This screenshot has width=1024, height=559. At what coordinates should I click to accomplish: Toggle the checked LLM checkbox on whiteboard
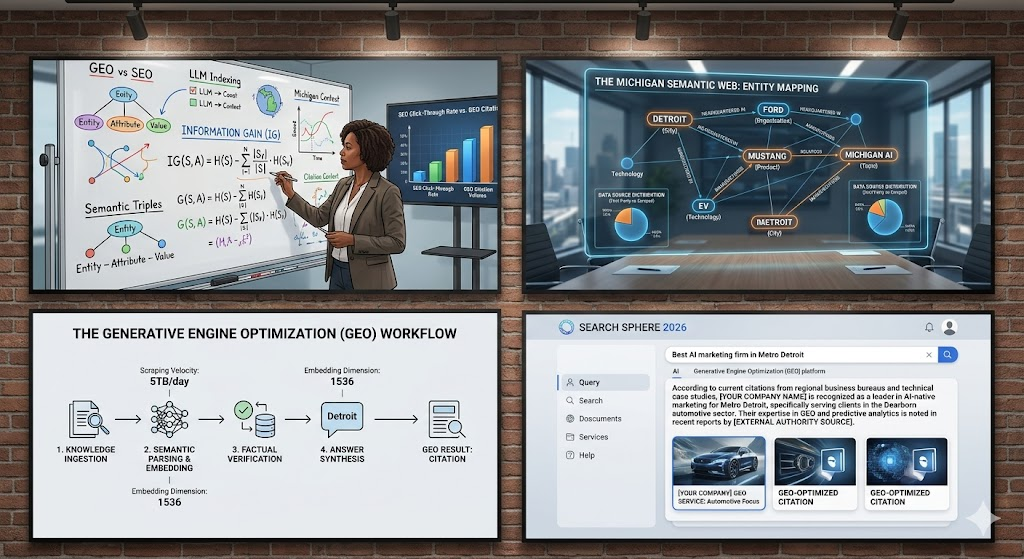click(x=193, y=91)
